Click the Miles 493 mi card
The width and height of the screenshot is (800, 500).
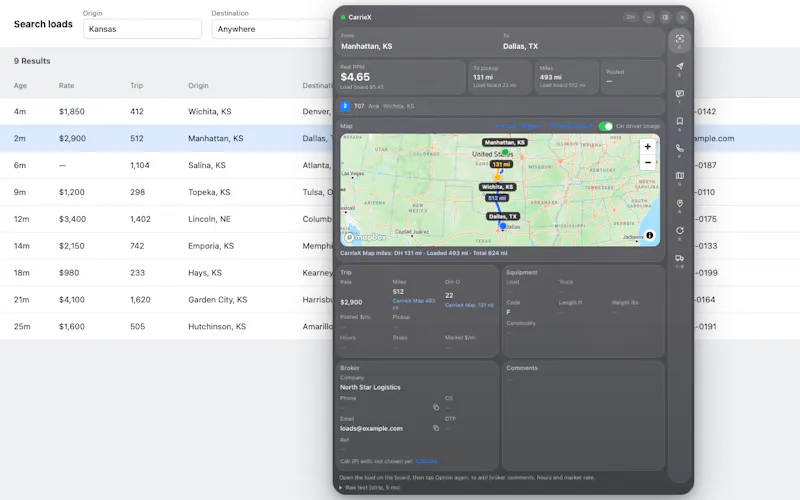click(x=566, y=78)
